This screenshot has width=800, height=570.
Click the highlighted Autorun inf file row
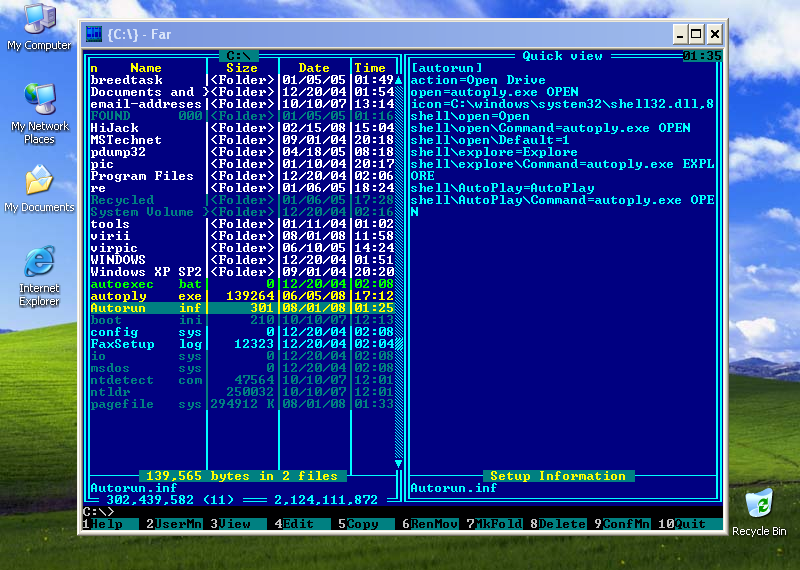tap(242, 308)
